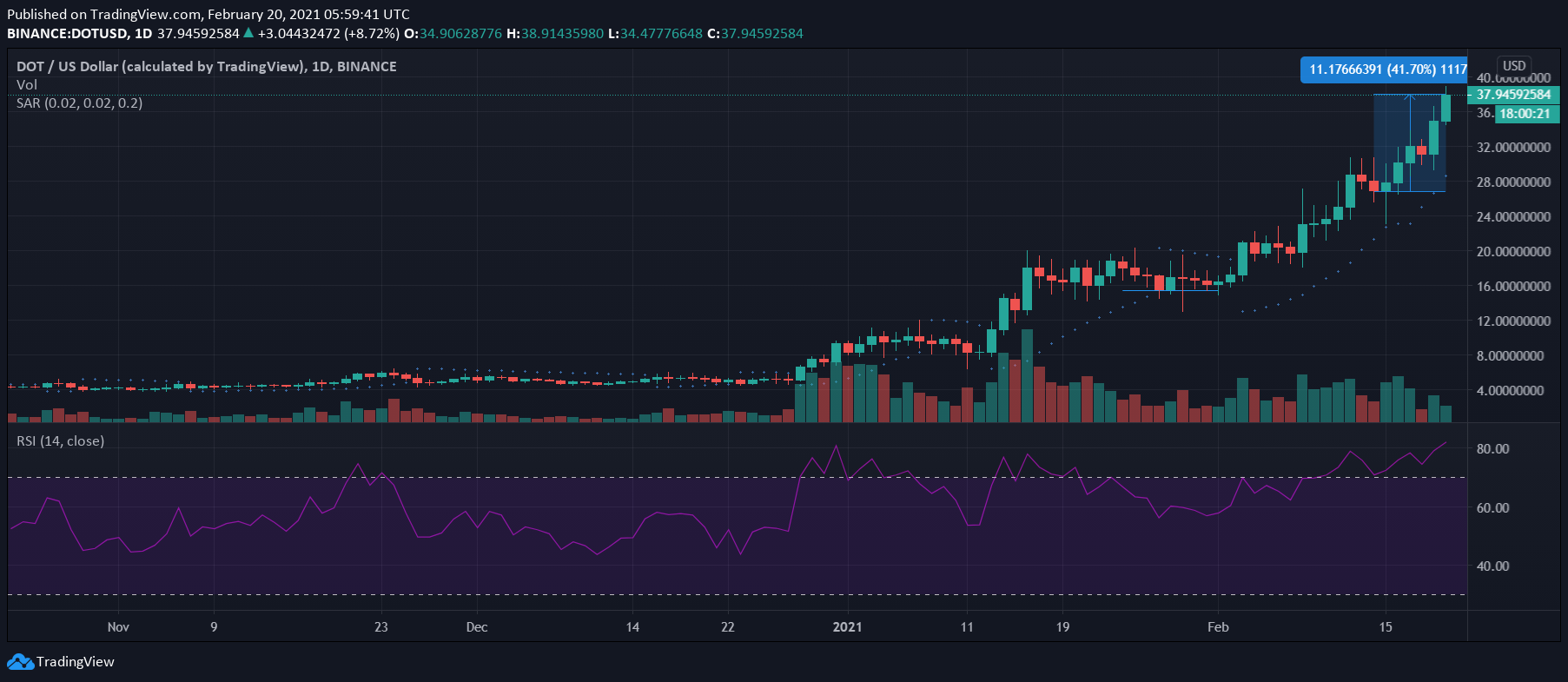
Task: Click the 2021 label on time axis
Action: (x=848, y=627)
